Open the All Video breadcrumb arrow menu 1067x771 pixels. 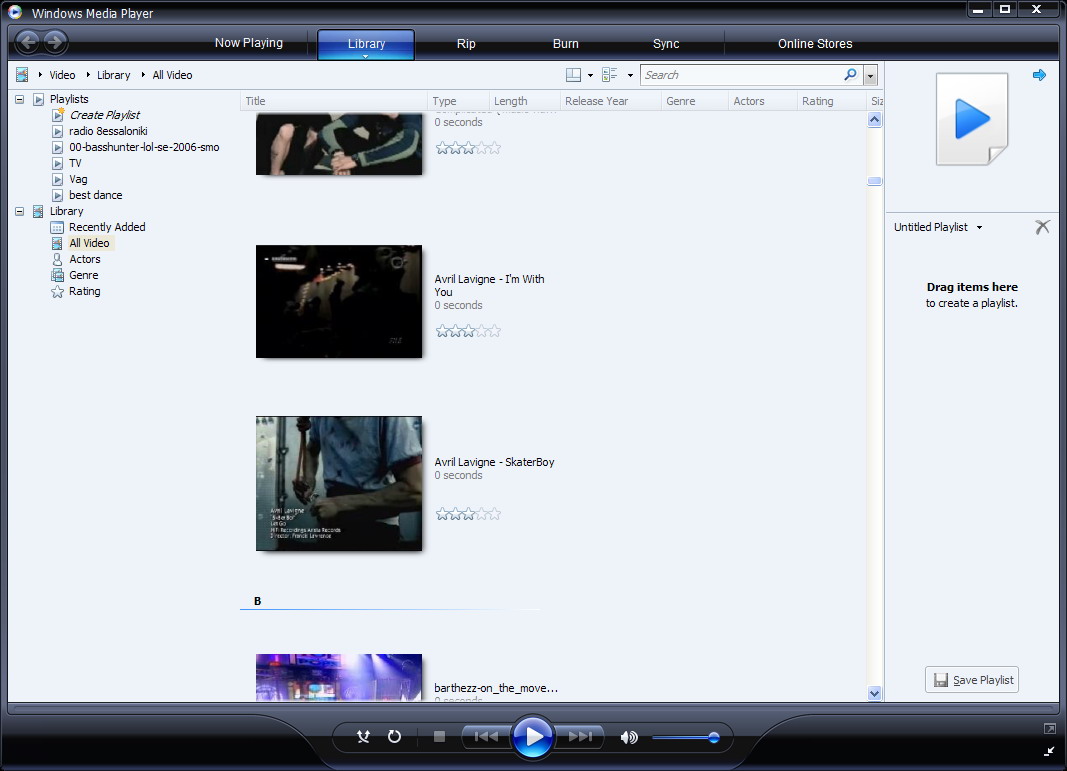[143, 75]
